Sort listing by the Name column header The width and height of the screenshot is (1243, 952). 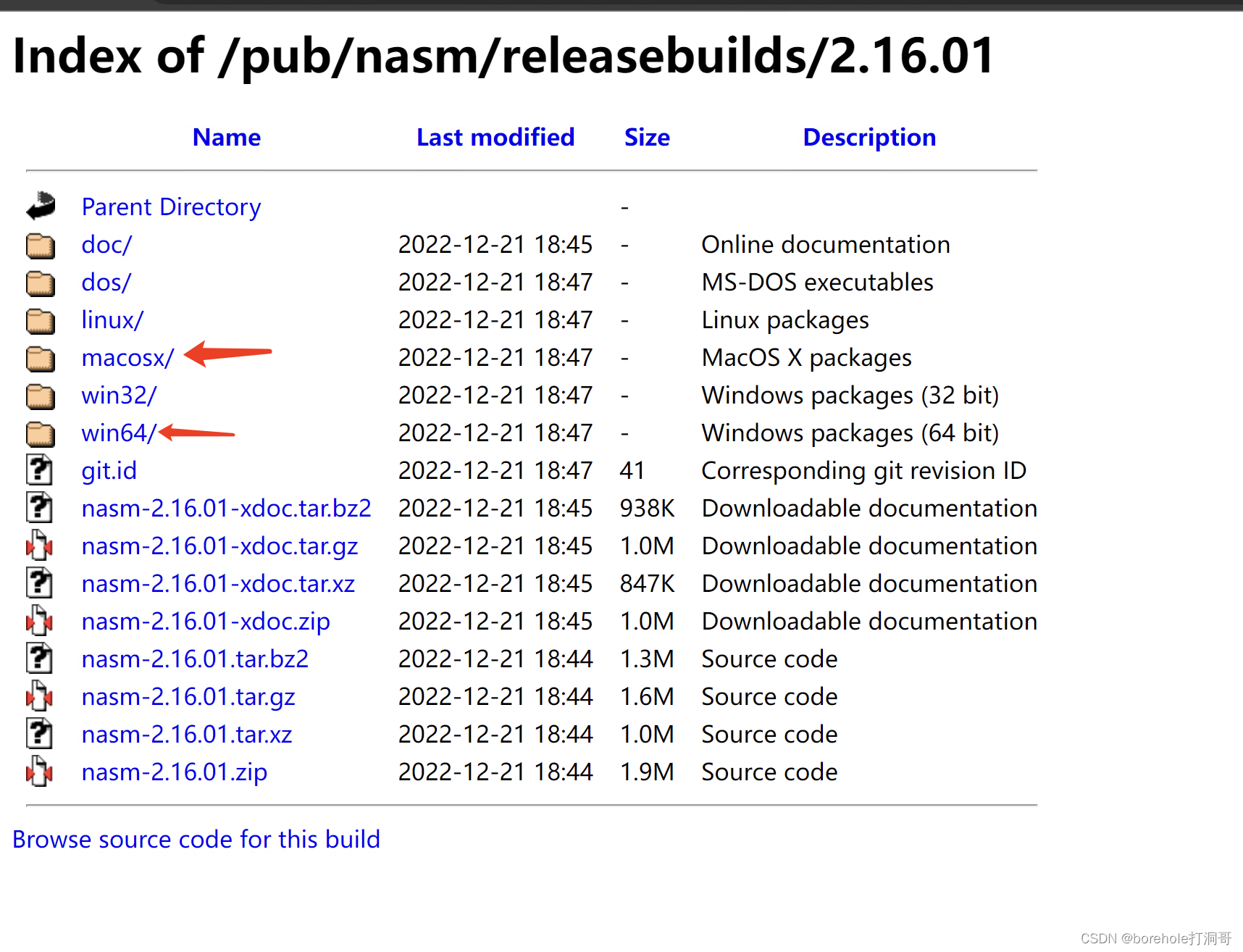click(x=227, y=137)
